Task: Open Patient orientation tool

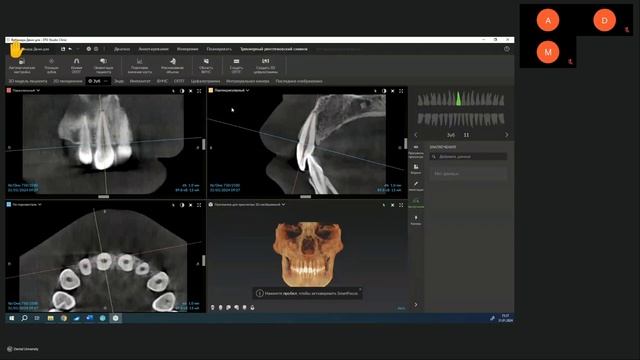Action: pyautogui.click(x=103, y=65)
